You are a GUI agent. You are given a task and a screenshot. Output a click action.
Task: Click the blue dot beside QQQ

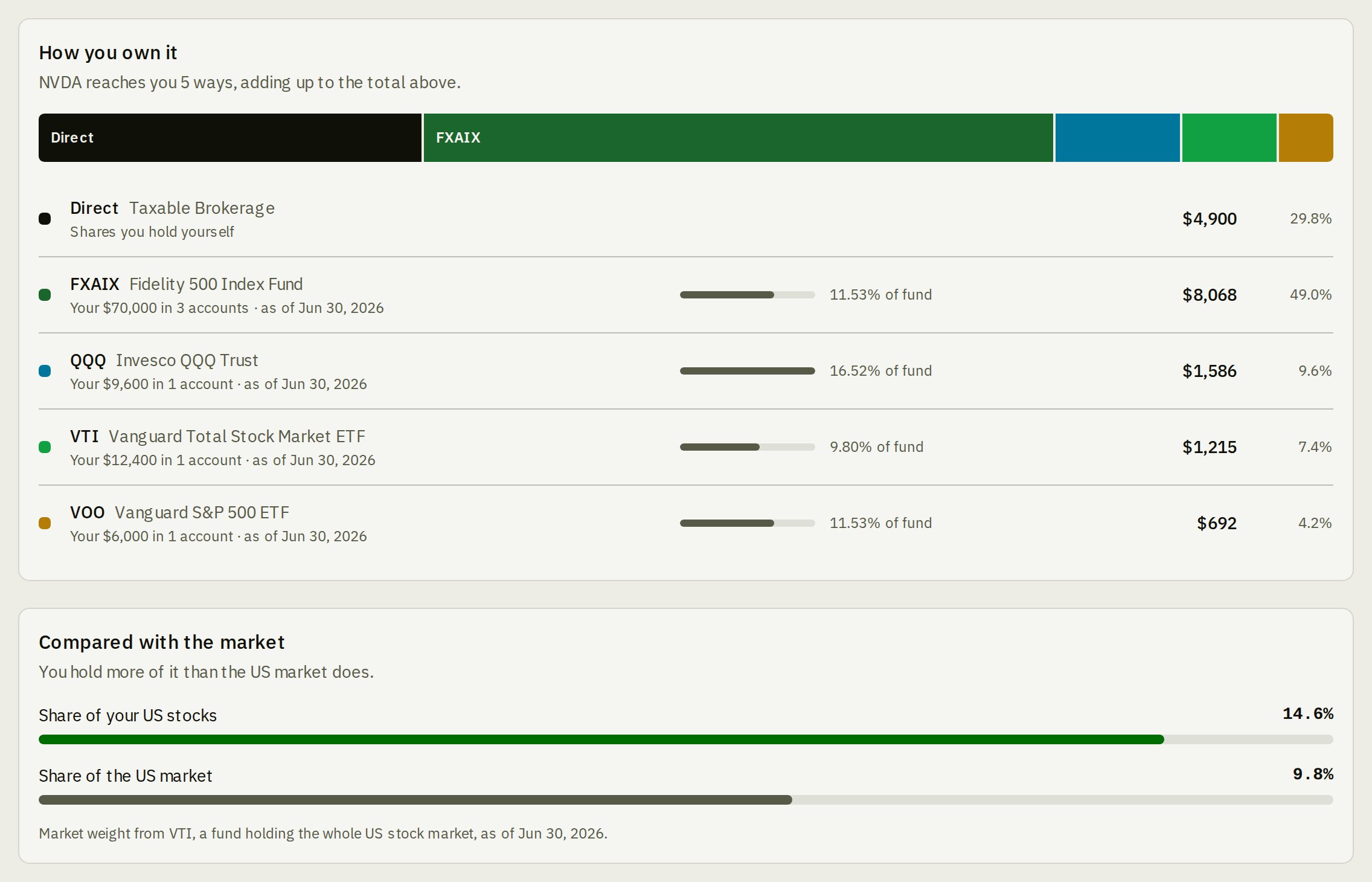45,371
